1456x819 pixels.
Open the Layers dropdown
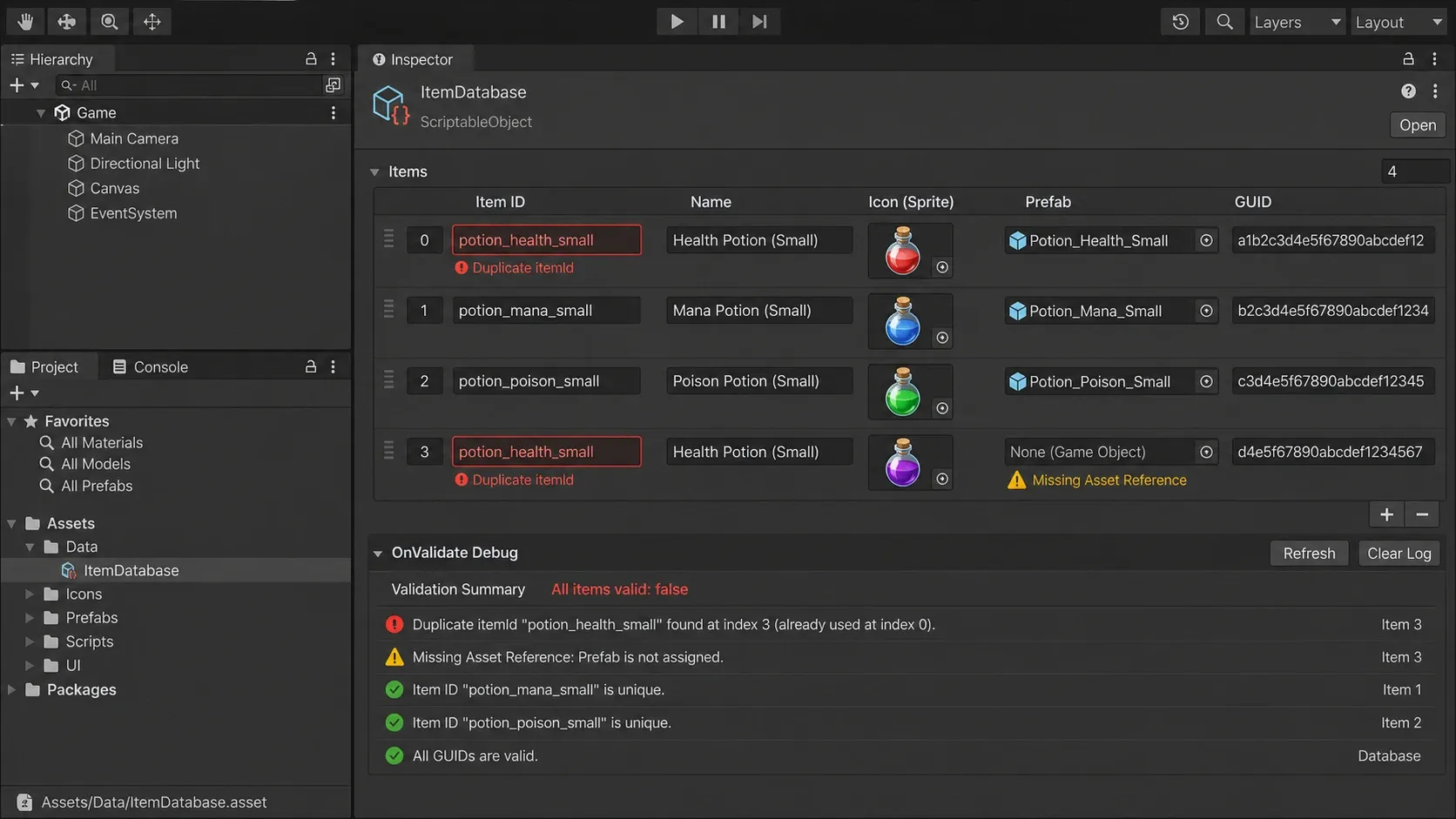(x=1297, y=22)
